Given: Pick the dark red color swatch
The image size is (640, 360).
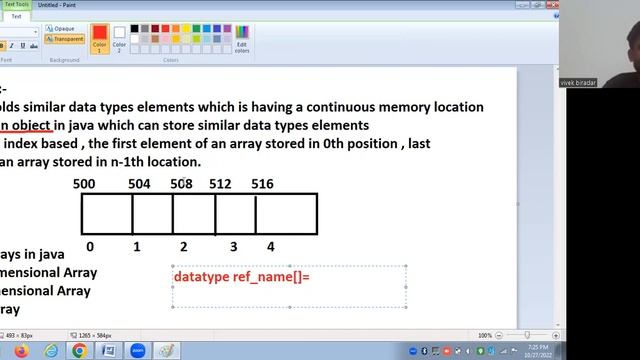Looking at the screenshot, I should 155,29.
